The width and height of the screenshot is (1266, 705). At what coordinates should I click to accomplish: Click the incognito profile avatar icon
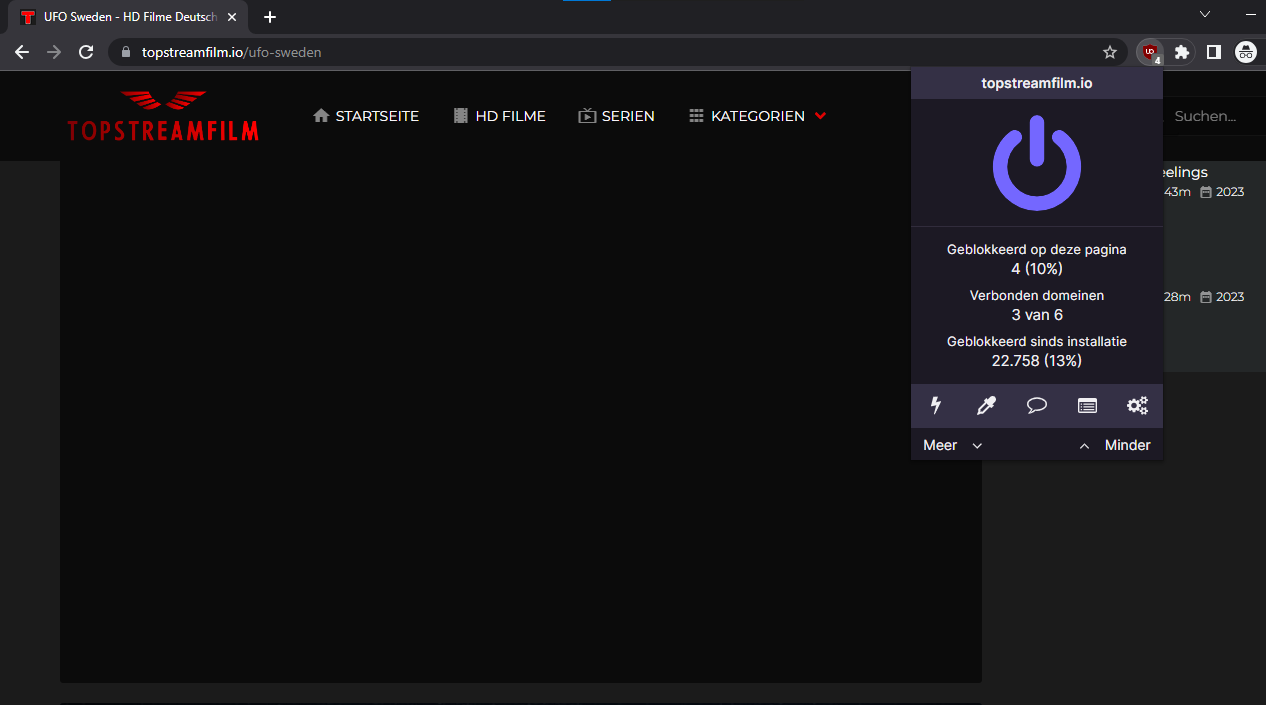(x=1245, y=52)
